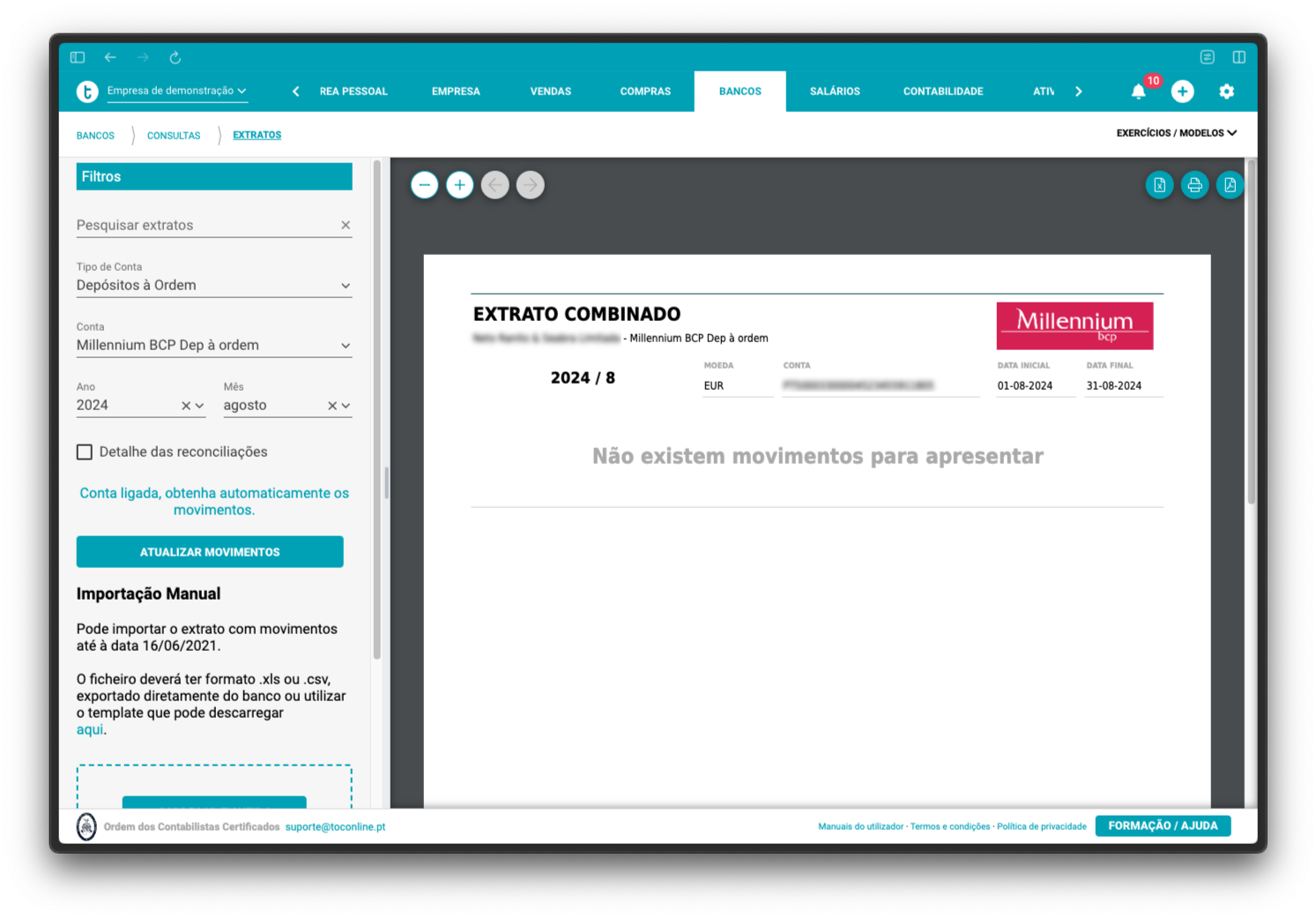Screen dimensions: 1316x918
Task: Go to the Contabilidade tab
Action: point(943,92)
